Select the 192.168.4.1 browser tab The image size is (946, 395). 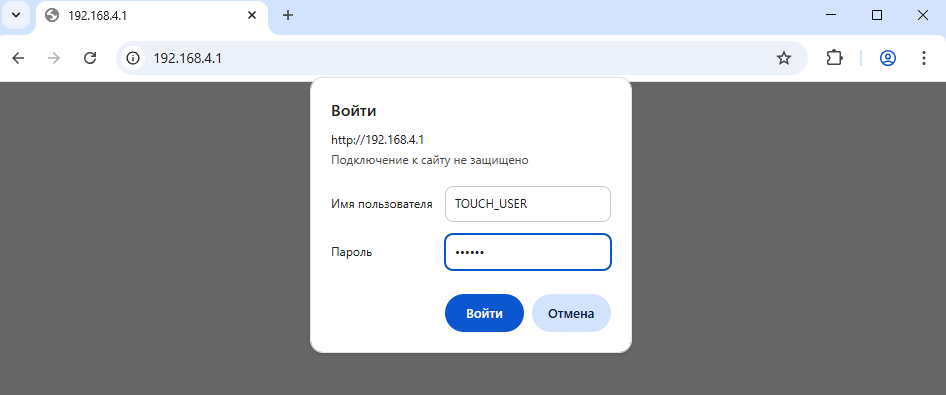pyautogui.click(x=152, y=16)
